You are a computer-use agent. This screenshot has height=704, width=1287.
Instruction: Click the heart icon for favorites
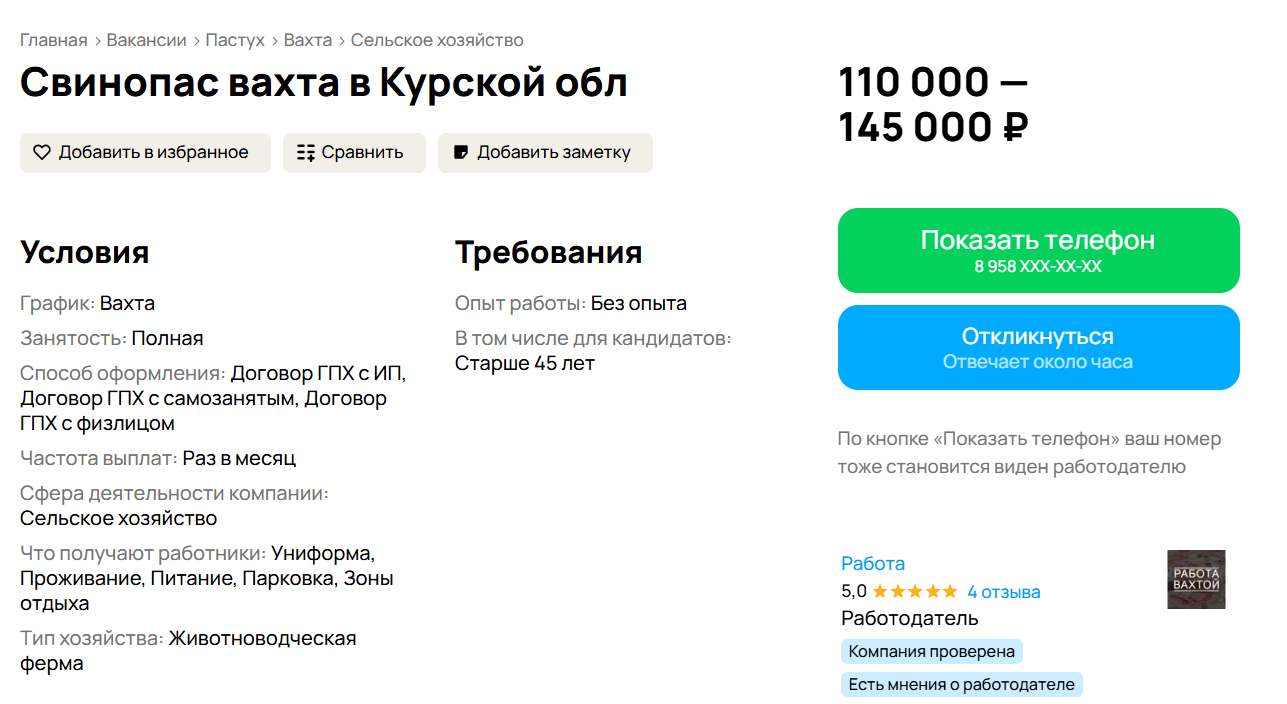(42, 153)
